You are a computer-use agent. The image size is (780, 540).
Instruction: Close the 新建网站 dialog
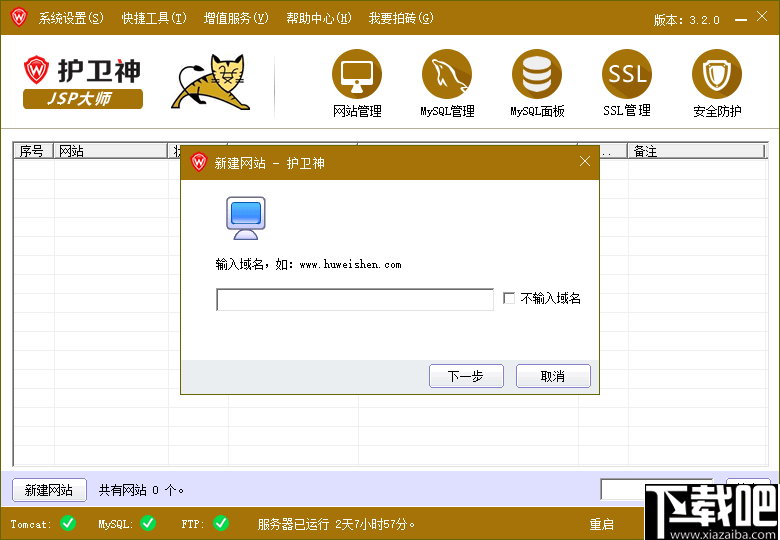click(x=585, y=161)
